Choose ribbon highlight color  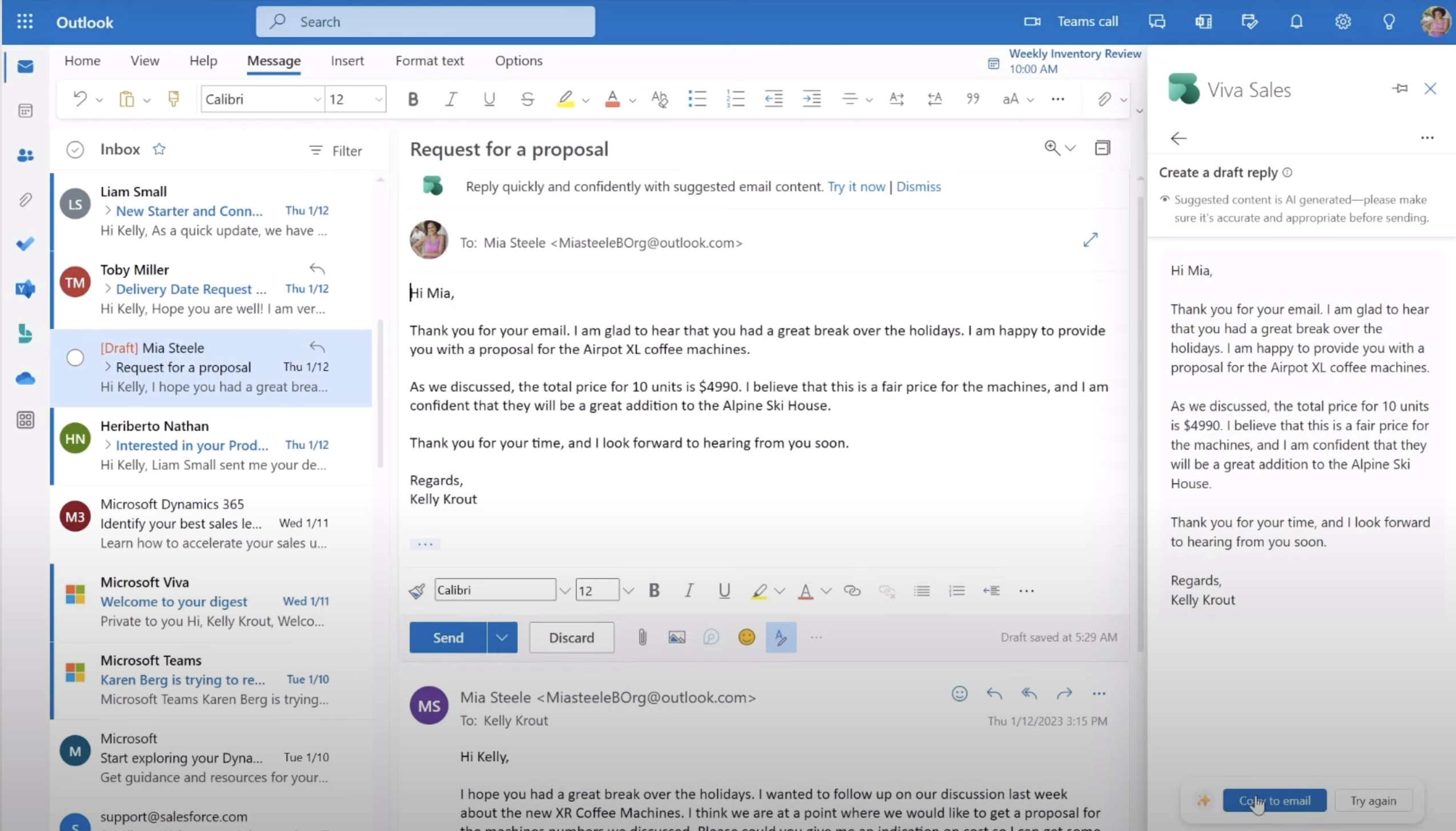coord(565,99)
